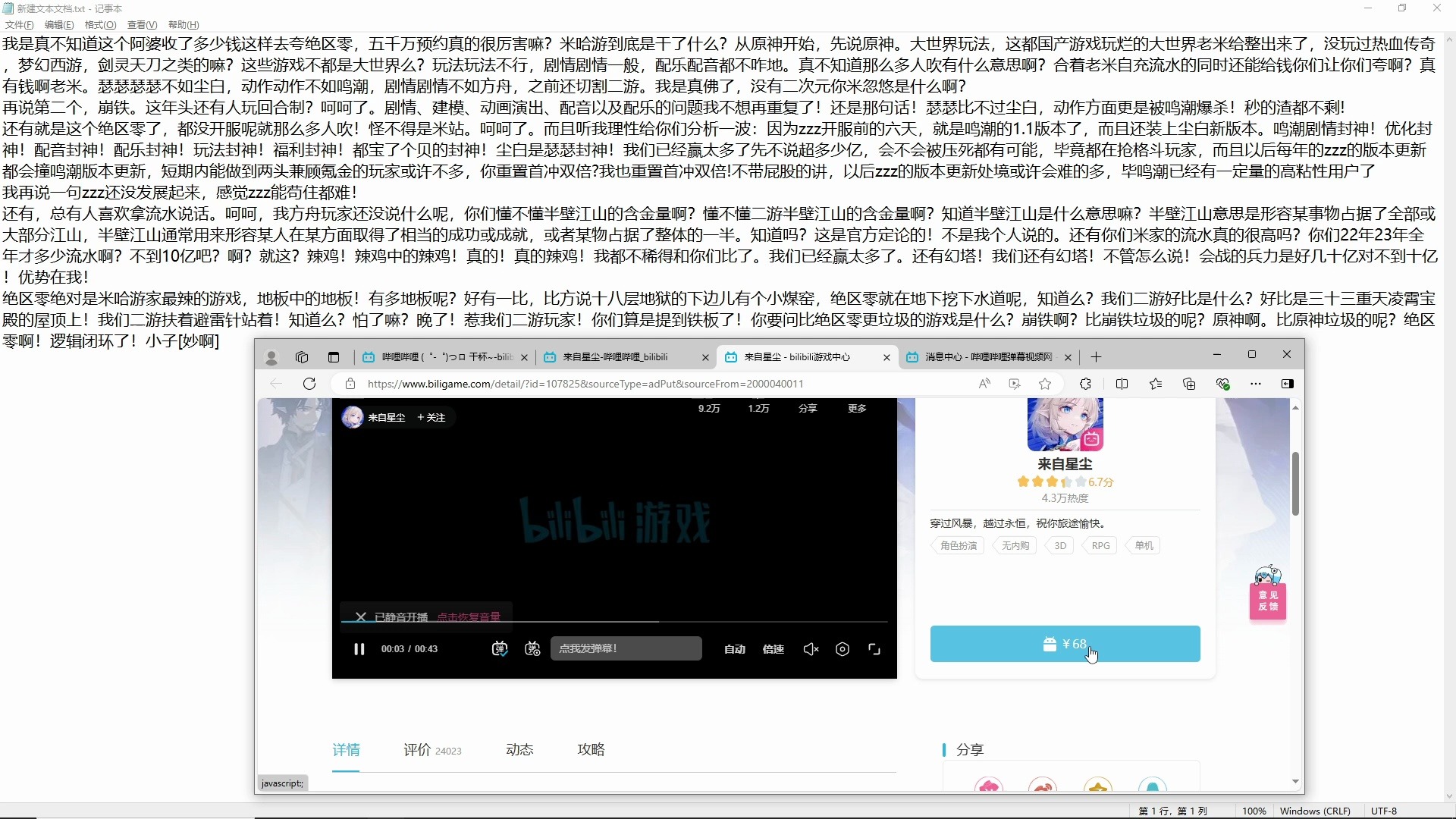Click the 100% zoom level in Notepad status bar

[x=1254, y=811]
